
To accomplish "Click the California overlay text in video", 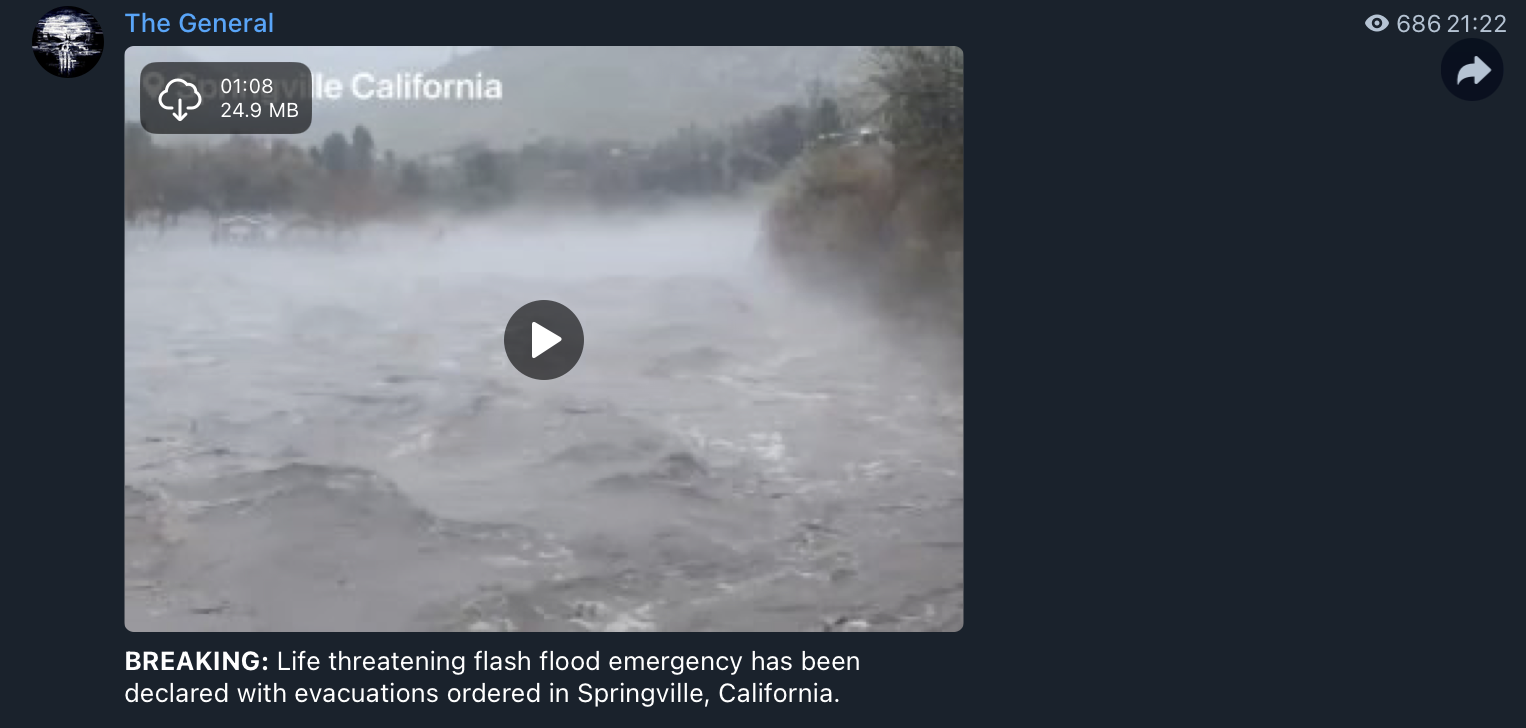I will (x=426, y=87).
